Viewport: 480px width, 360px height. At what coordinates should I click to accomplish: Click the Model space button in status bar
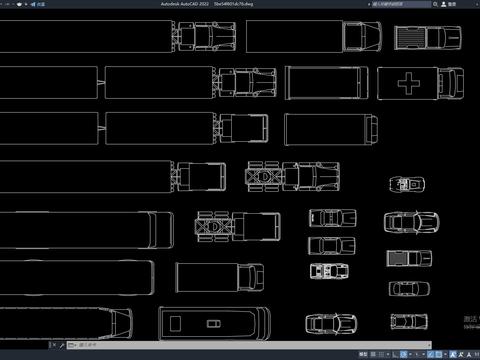363,354
